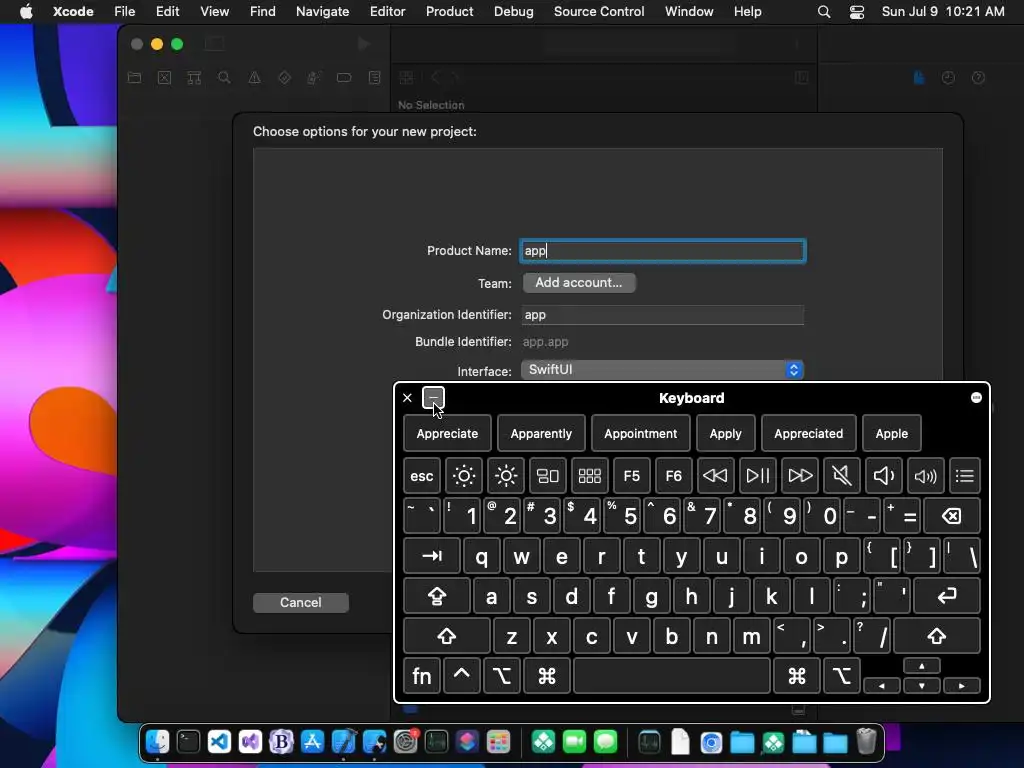Open Visual Studio Code from the Dock
Image resolution: width=1024 pixels, height=768 pixels.
(219, 742)
